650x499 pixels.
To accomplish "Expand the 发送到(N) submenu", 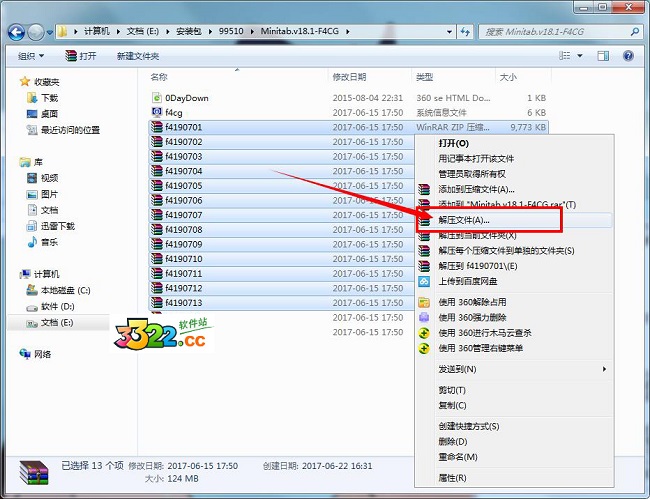I will 514,369.
